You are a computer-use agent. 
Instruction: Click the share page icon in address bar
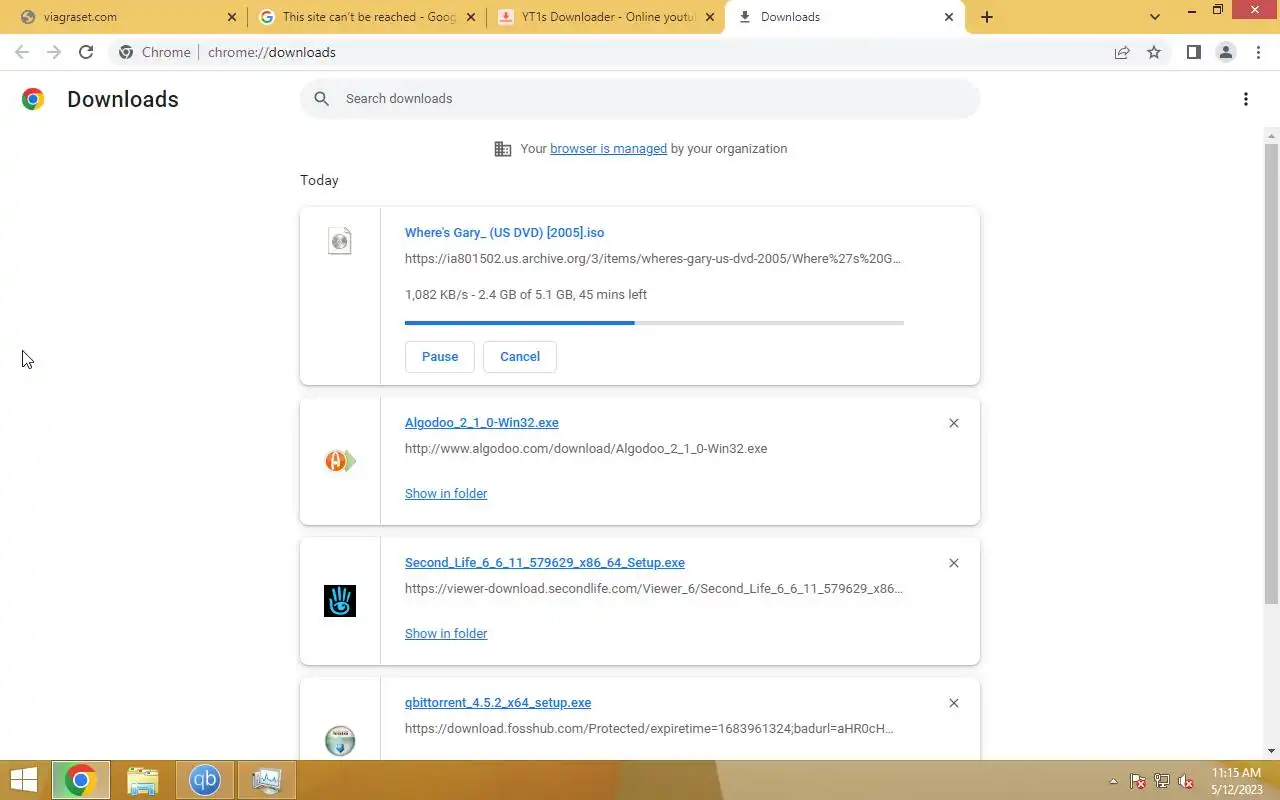1122,52
